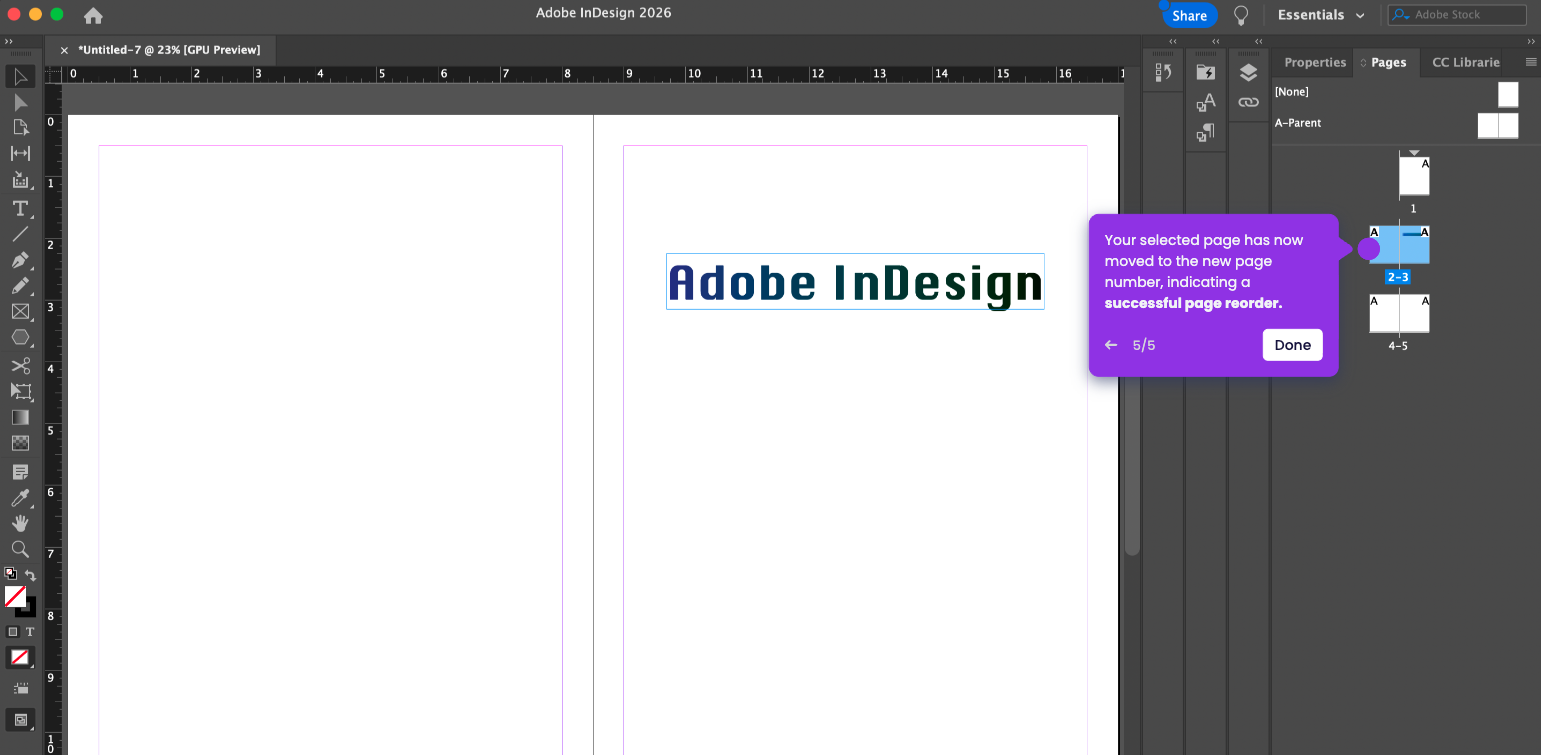Viewport: 1541px width, 755px height.
Task: Expand the Libraries icon dock column
Action: [x=1215, y=41]
